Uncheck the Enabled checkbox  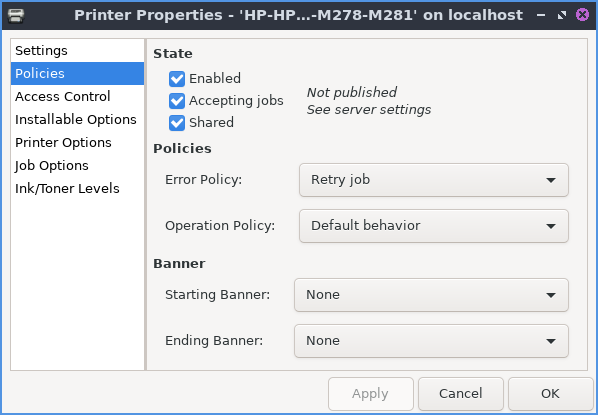[x=177, y=79]
